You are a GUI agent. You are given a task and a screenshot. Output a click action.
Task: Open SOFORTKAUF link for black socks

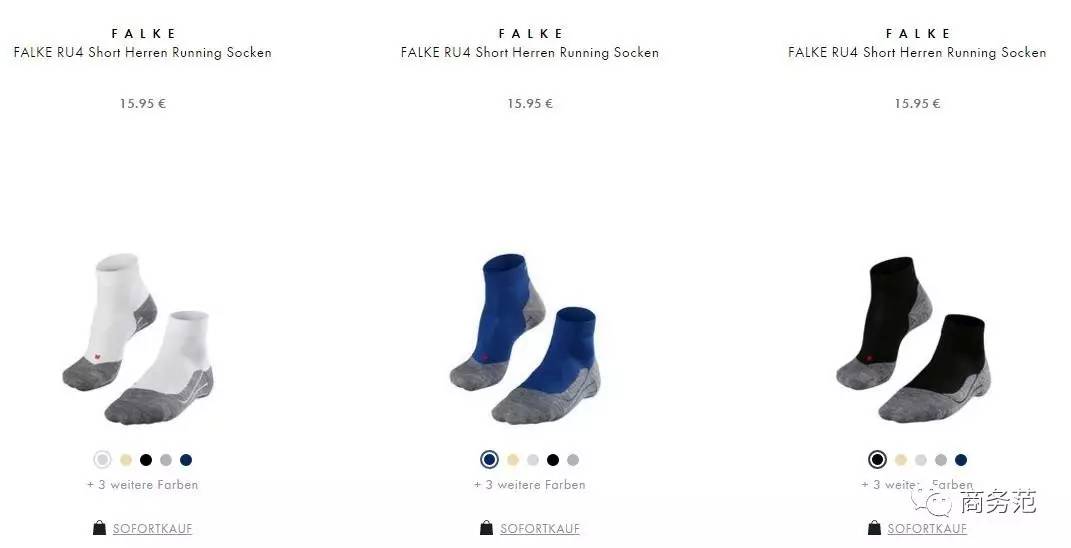pos(927,528)
